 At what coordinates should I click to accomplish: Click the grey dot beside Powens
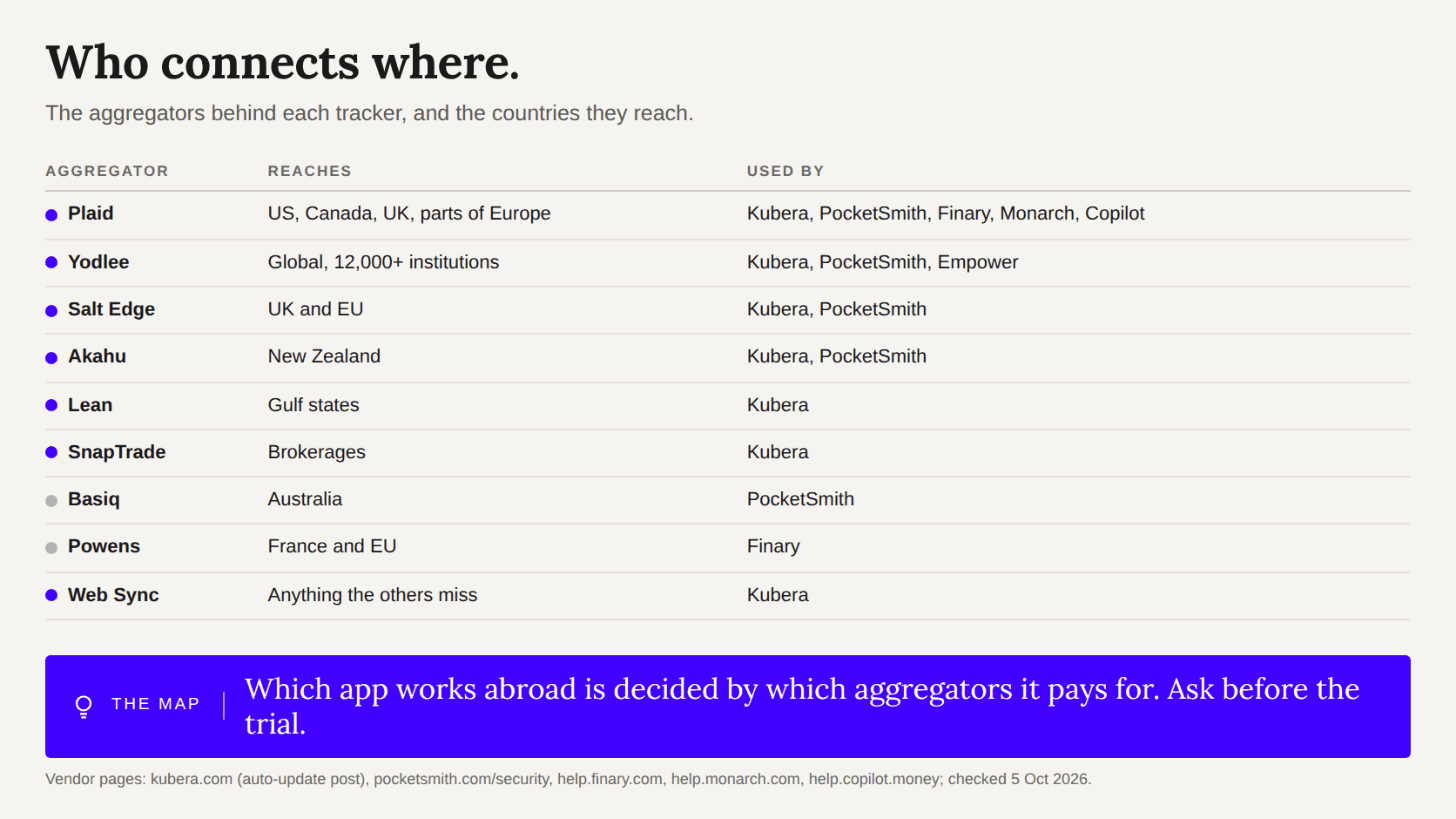(x=51, y=548)
